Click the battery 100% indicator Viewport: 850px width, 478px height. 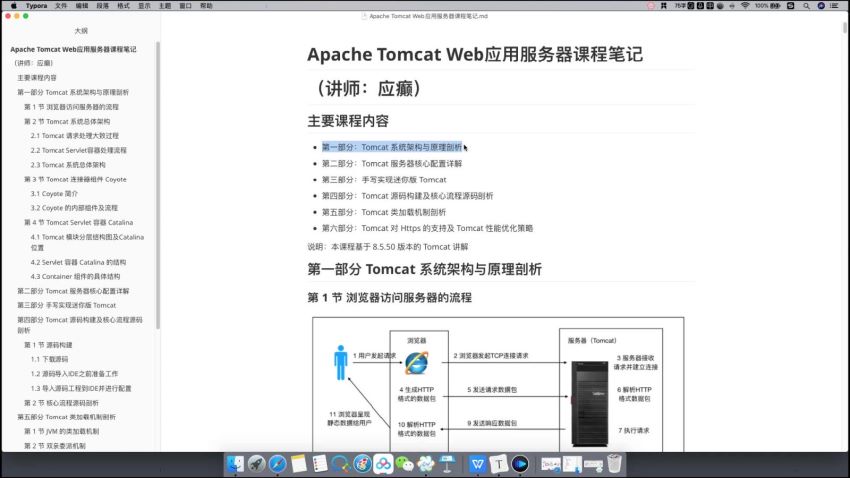pyautogui.click(x=768, y=5)
